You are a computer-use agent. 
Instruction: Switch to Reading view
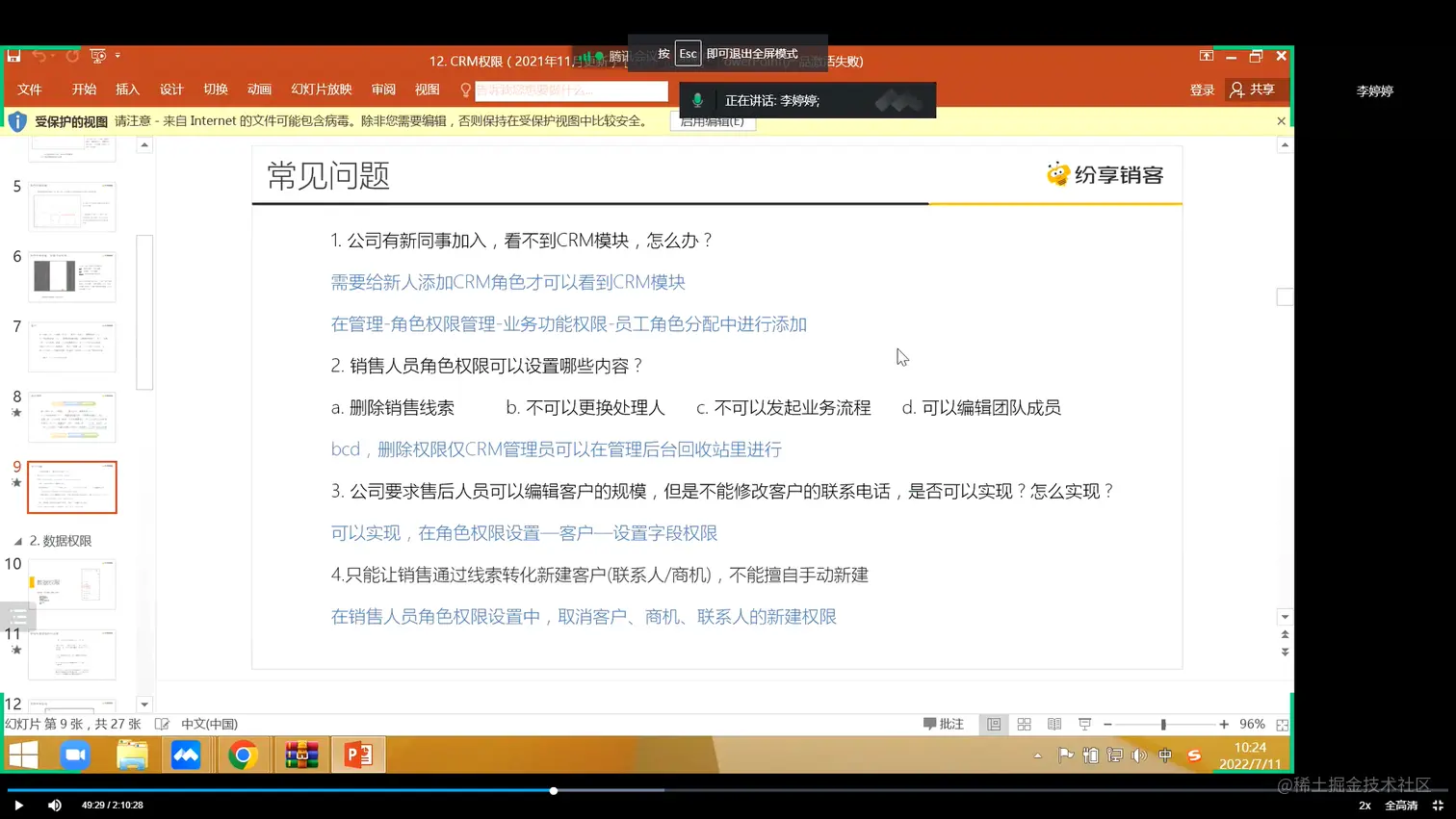click(x=1054, y=724)
